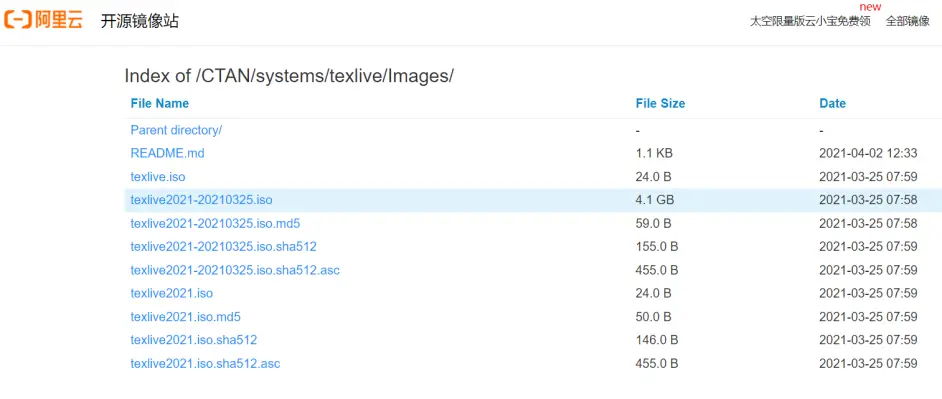Open texlive2021-20210325.iso.sha512.asc signature file
Viewport: 942px width, 399px height.
[235, 270]
